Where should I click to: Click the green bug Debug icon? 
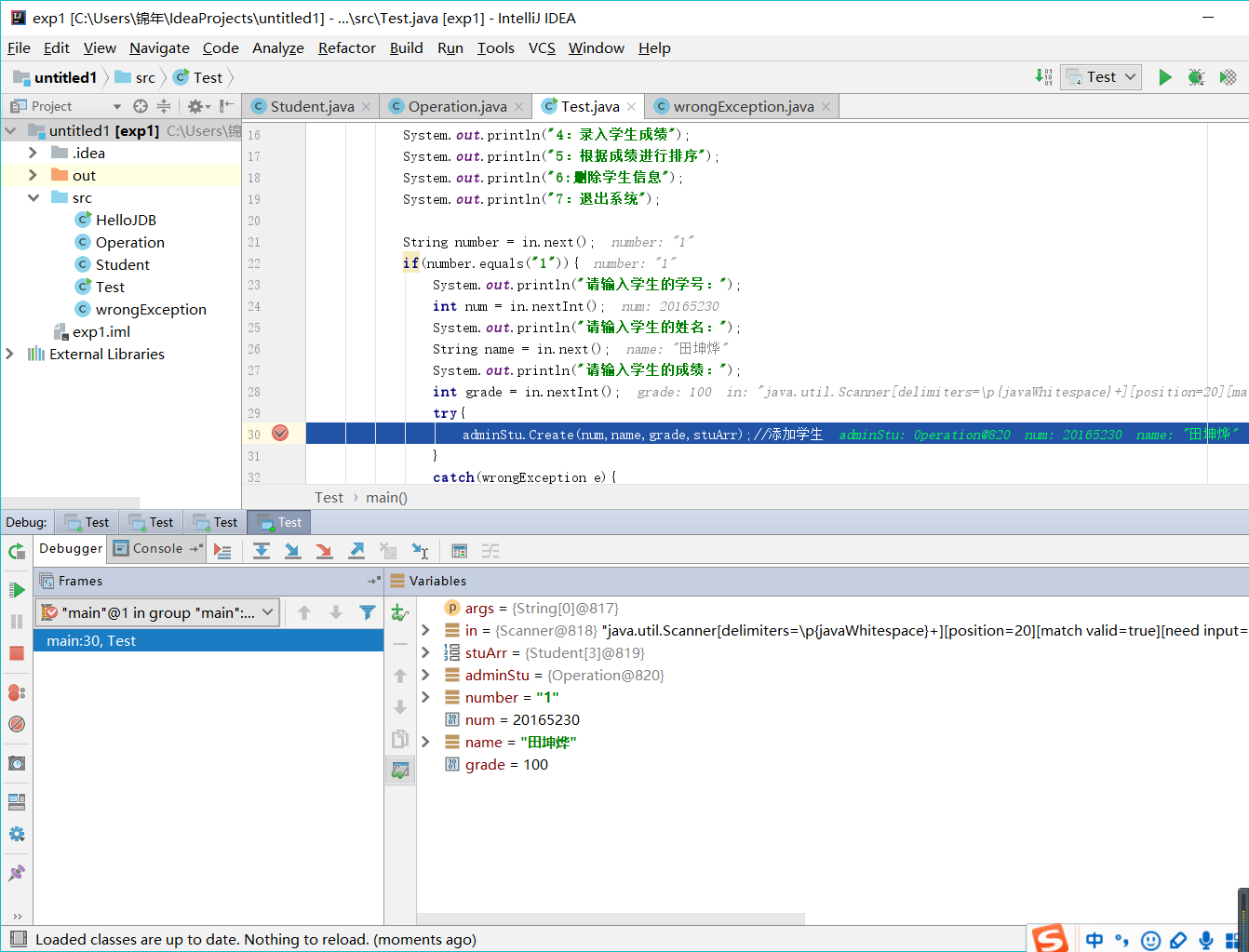point(1196,77)
